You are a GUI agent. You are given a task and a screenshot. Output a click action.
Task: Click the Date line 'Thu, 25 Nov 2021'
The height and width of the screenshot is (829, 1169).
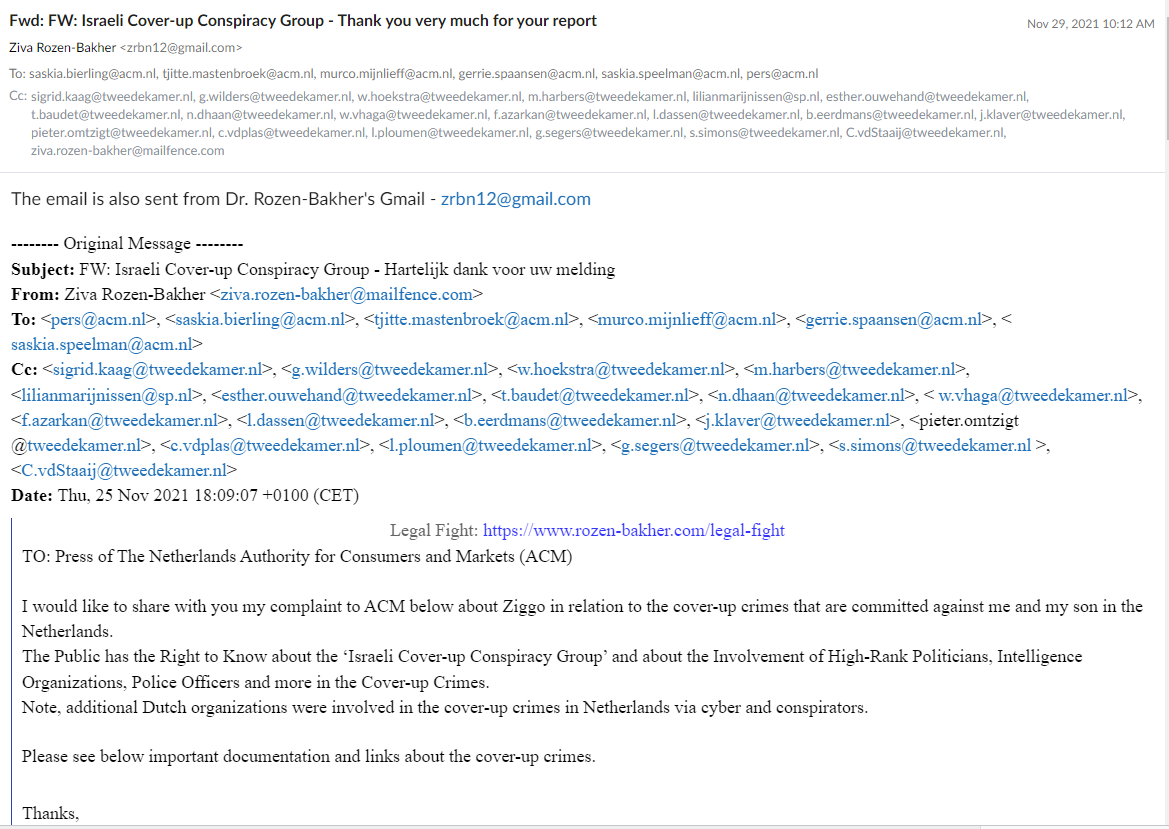pyautogui.click(x=185, y=496)
